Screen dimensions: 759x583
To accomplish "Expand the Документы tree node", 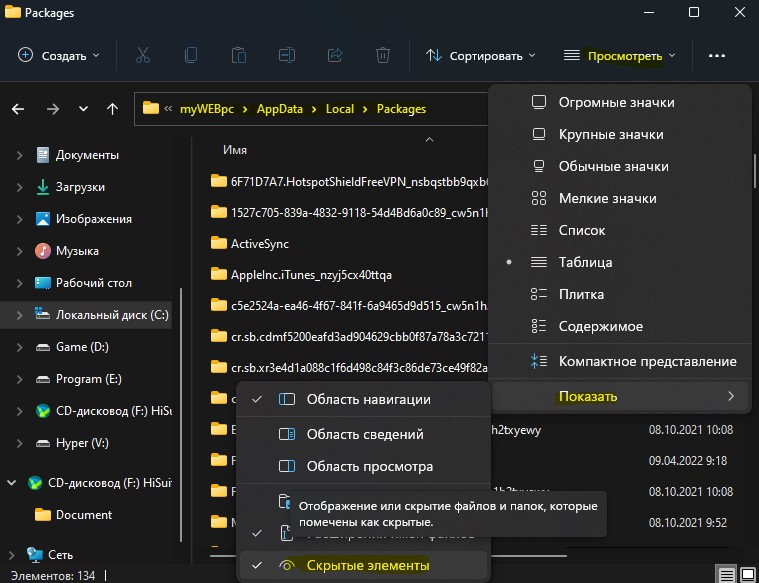I will click(x=19, y=155).
